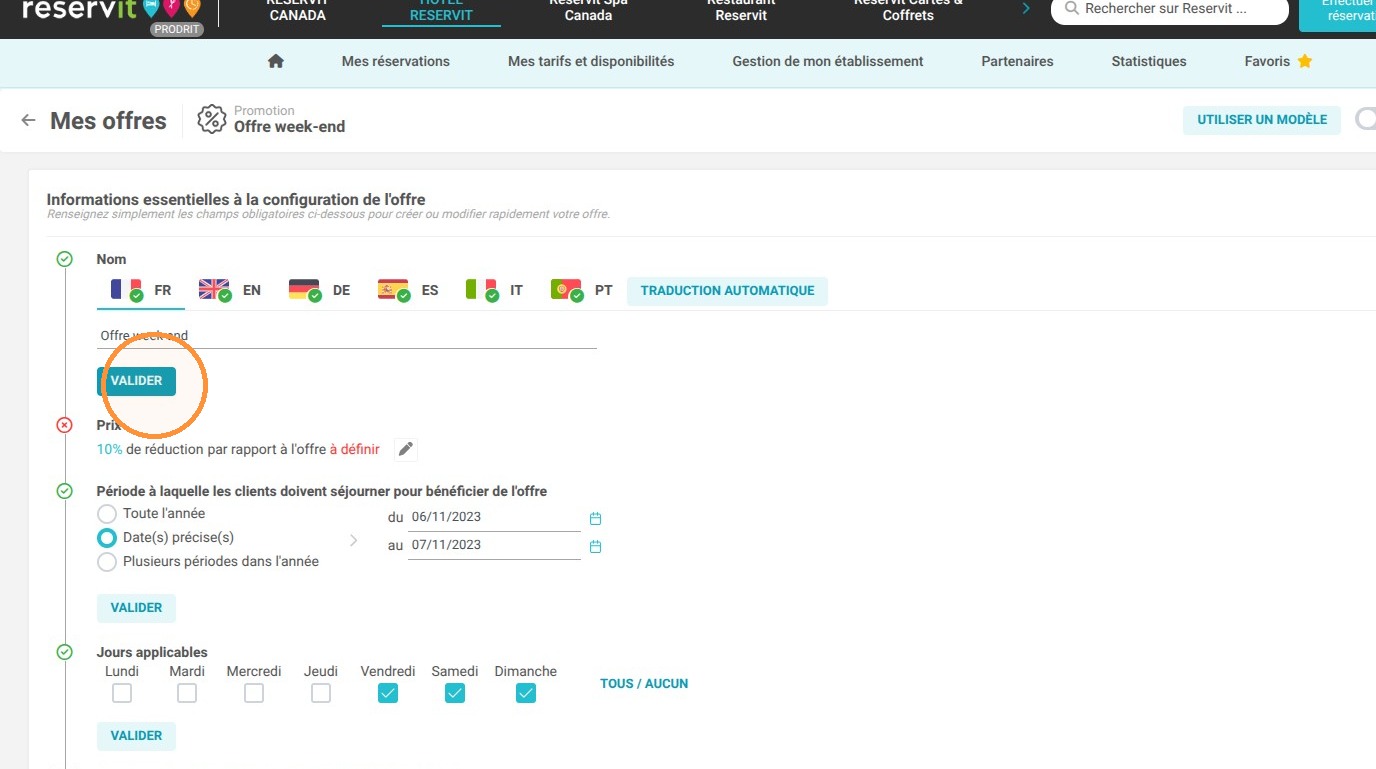Select the Date(s) précise(s) radio button

pos(107,538)
